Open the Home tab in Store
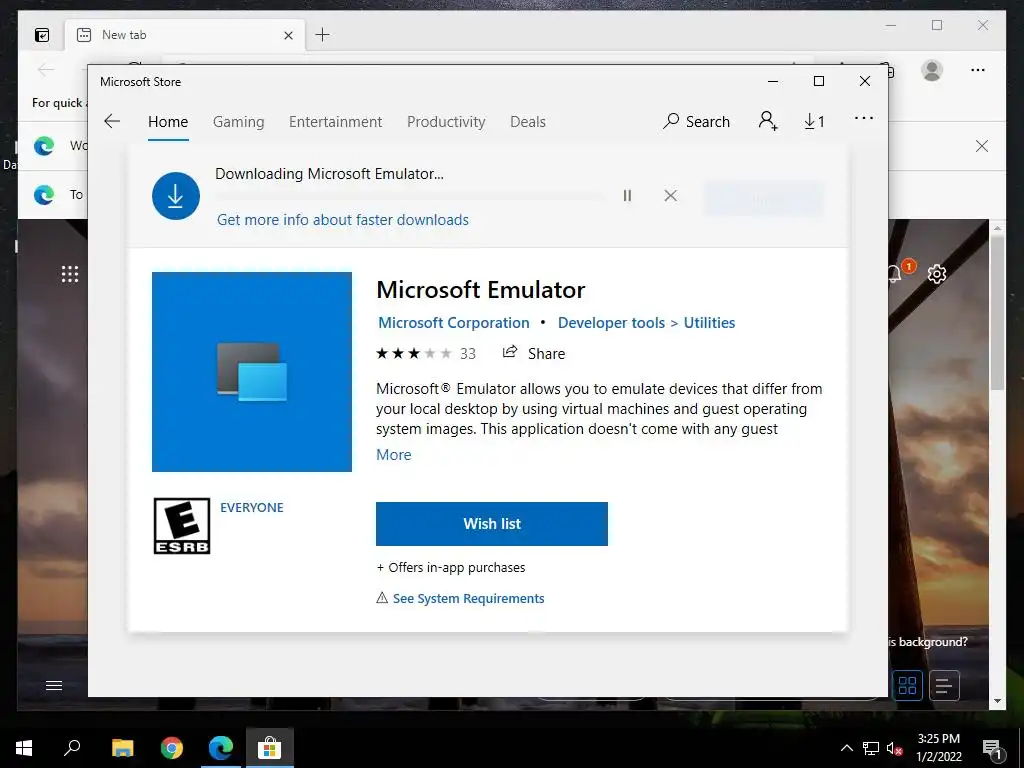This screenshot has width=1024, height=768. coord(168,121)
